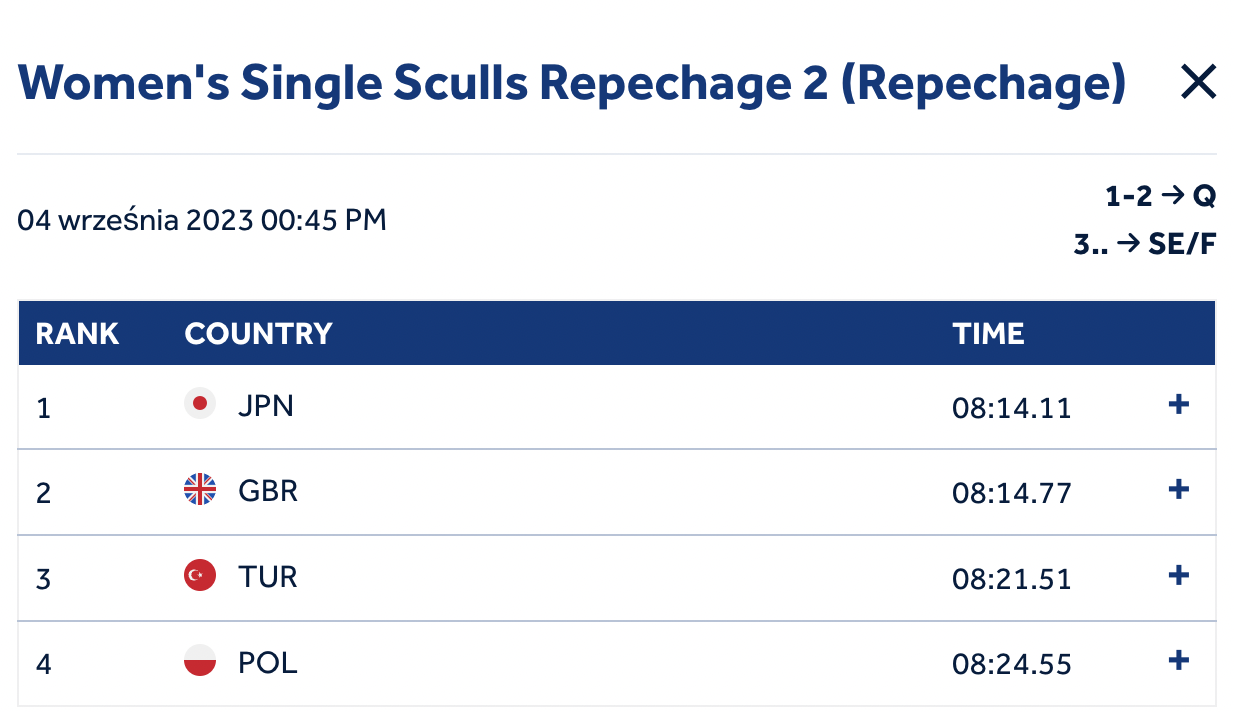Click the 1-2 → Q qualification note
This screenshot has width=1234, height=712.
[1160, 196]
